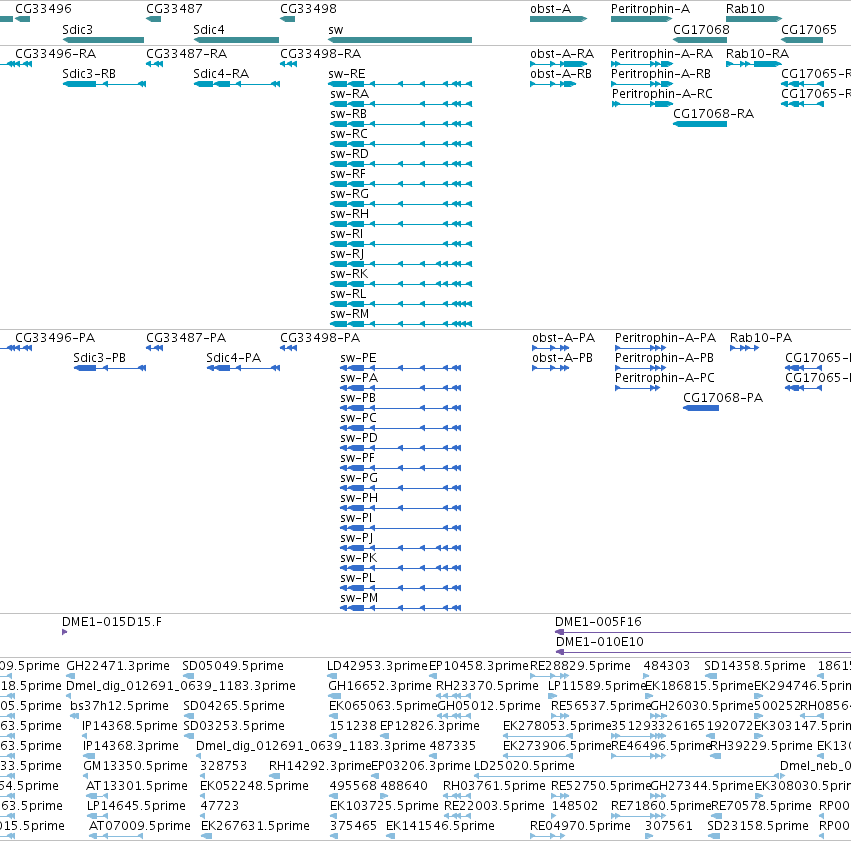This screenshot has height=841, width=851.
Task: Select protein label CG33498-PA
Action: (x=320, y=338)
